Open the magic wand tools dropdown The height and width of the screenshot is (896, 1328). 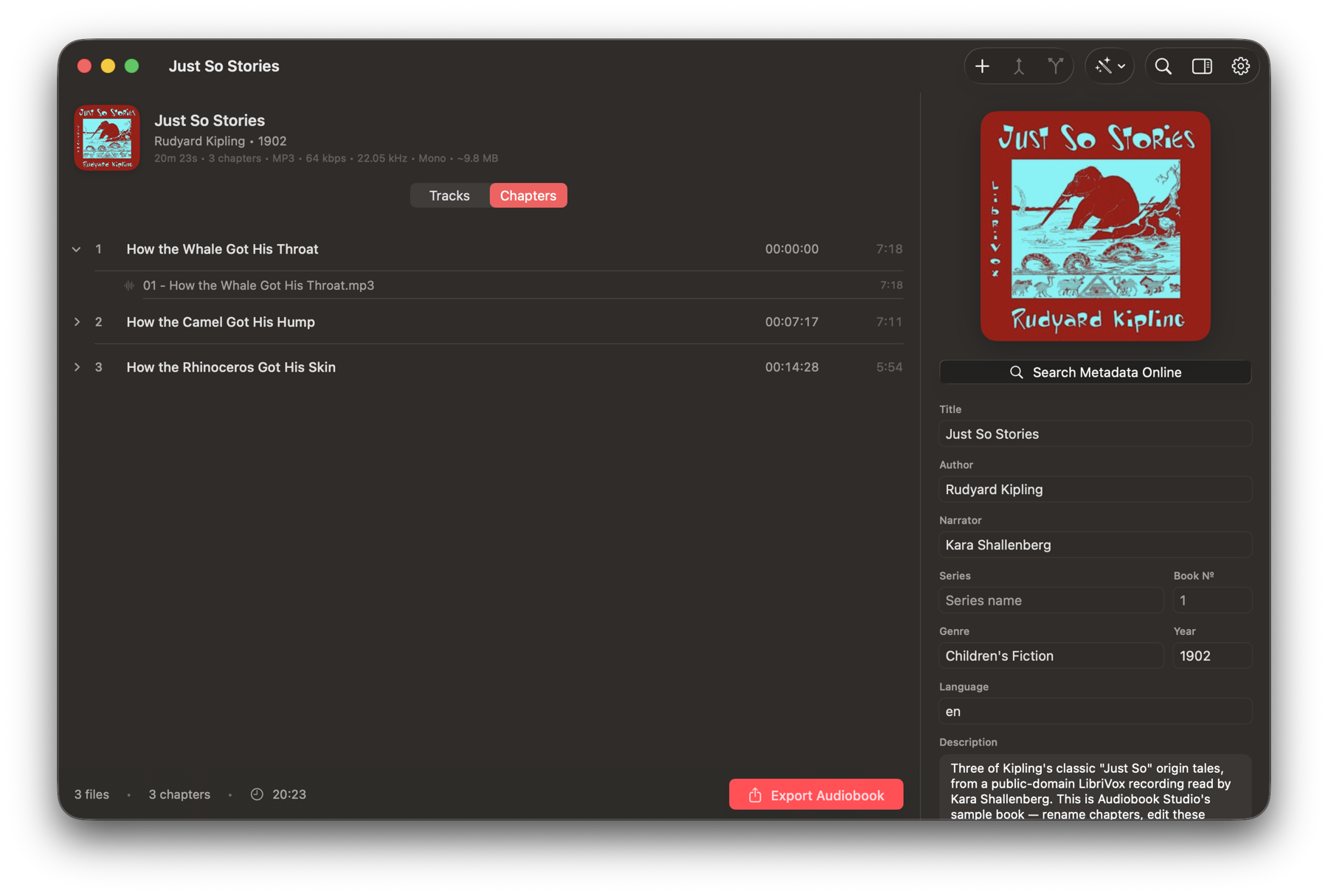pos(1110,66)
